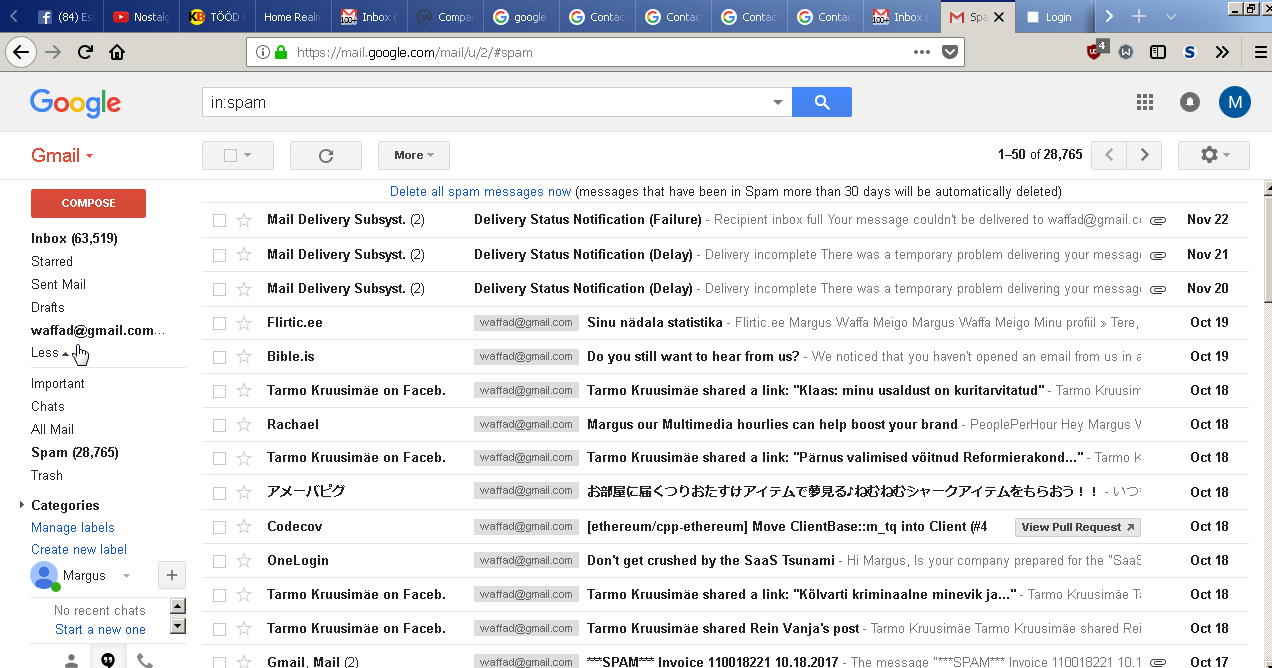Open the More actions dropdown

(413, 155)
